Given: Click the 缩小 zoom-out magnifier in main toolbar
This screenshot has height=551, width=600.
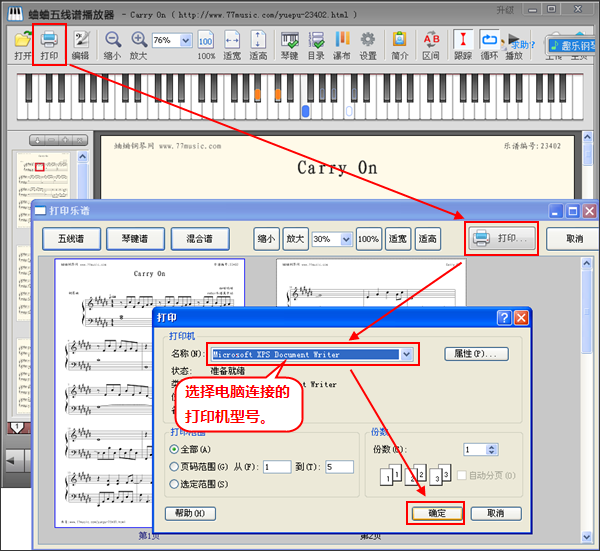Looking at the screenshot, I should (x=113, y=45).
